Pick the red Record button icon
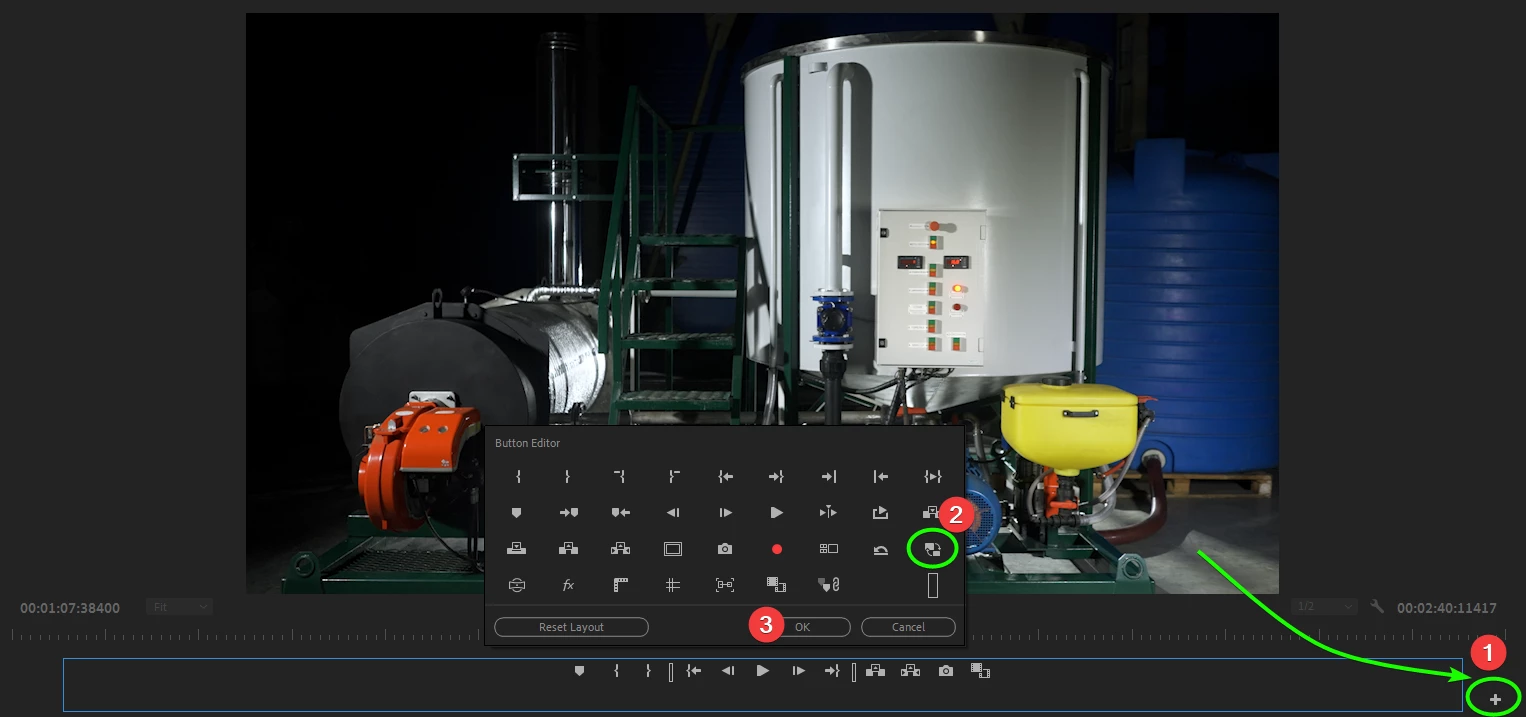1526x717 pixels. pos(776,549)
